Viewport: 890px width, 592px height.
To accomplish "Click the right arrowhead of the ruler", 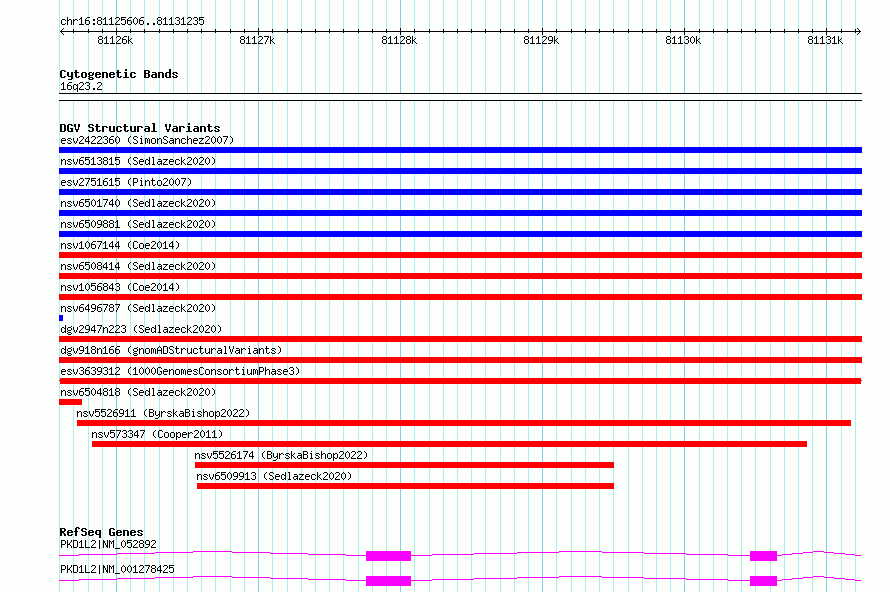I will [859, 32].
